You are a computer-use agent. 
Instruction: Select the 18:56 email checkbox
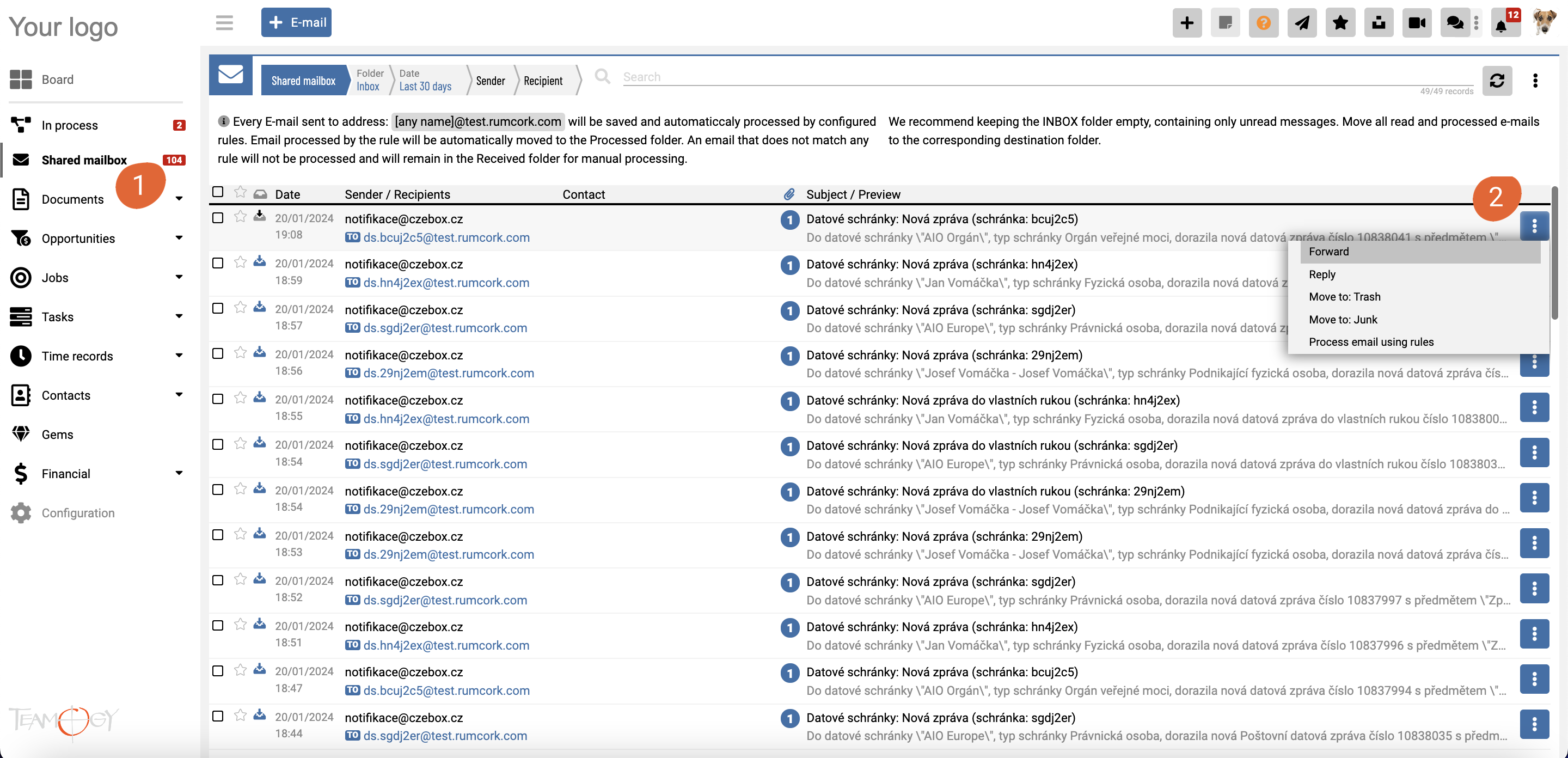pyautogui.click(x=217, y=354)
